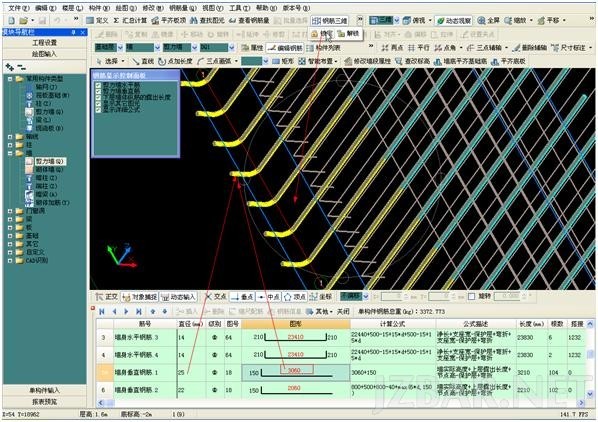This screenshot has width=598, height=422.
Task: Toggle 动态观察 dynamic orbit view
Action: [x=454, y=21]
